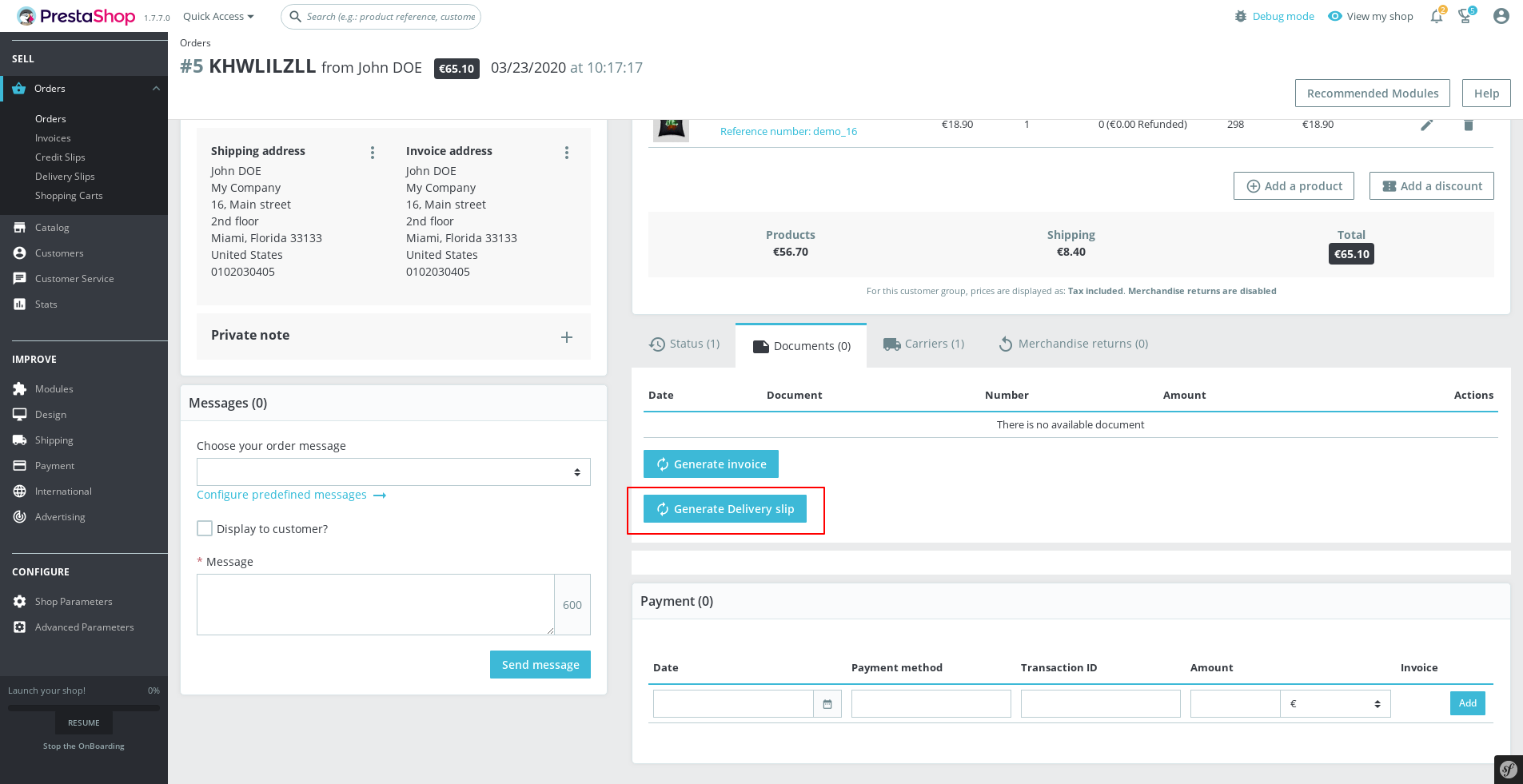Click into the Message text area
The width and height of the screenshot is (1523, 784).
point(375,605)
